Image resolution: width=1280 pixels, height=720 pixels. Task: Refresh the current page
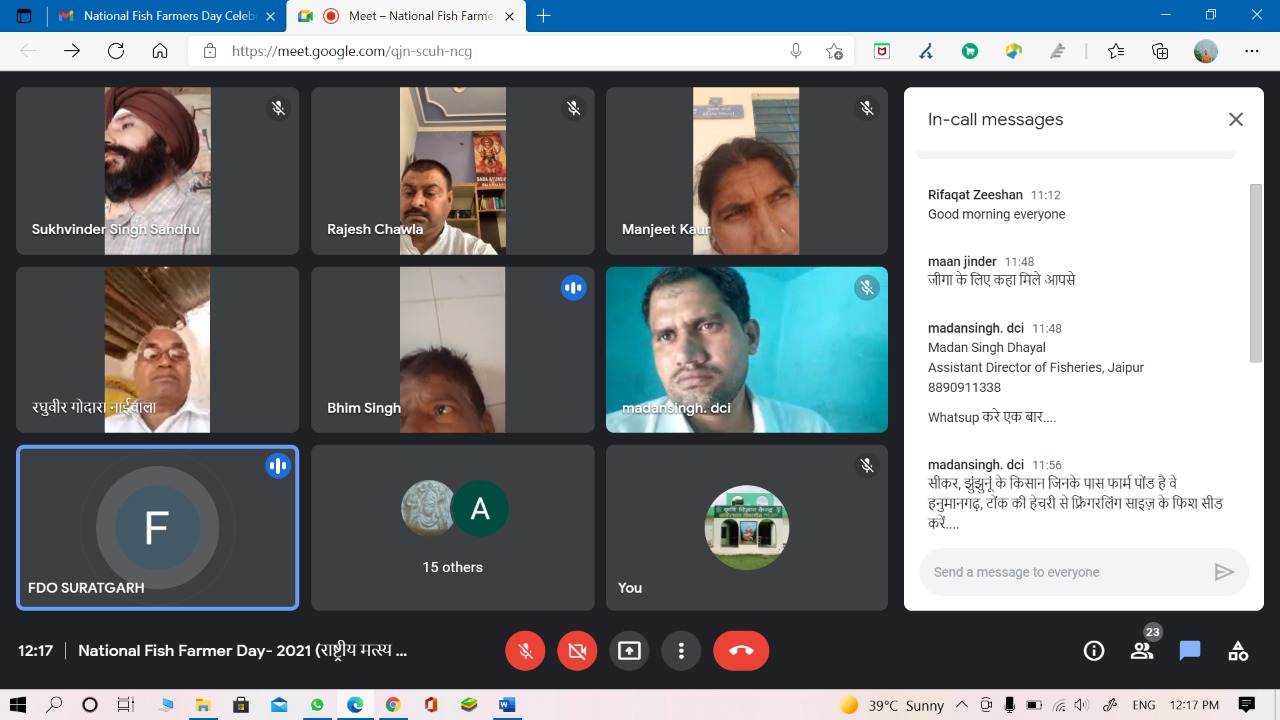point(116,51)
